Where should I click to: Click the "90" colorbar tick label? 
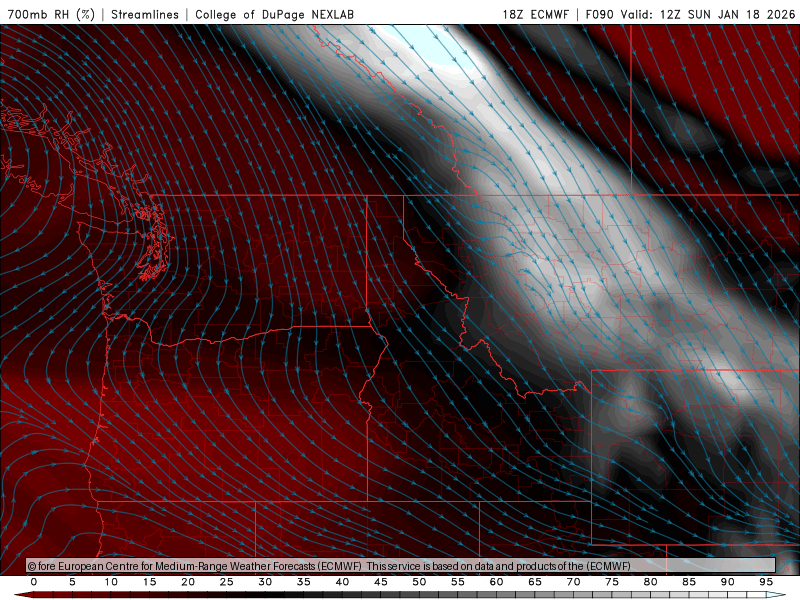[x=728, y=582]
